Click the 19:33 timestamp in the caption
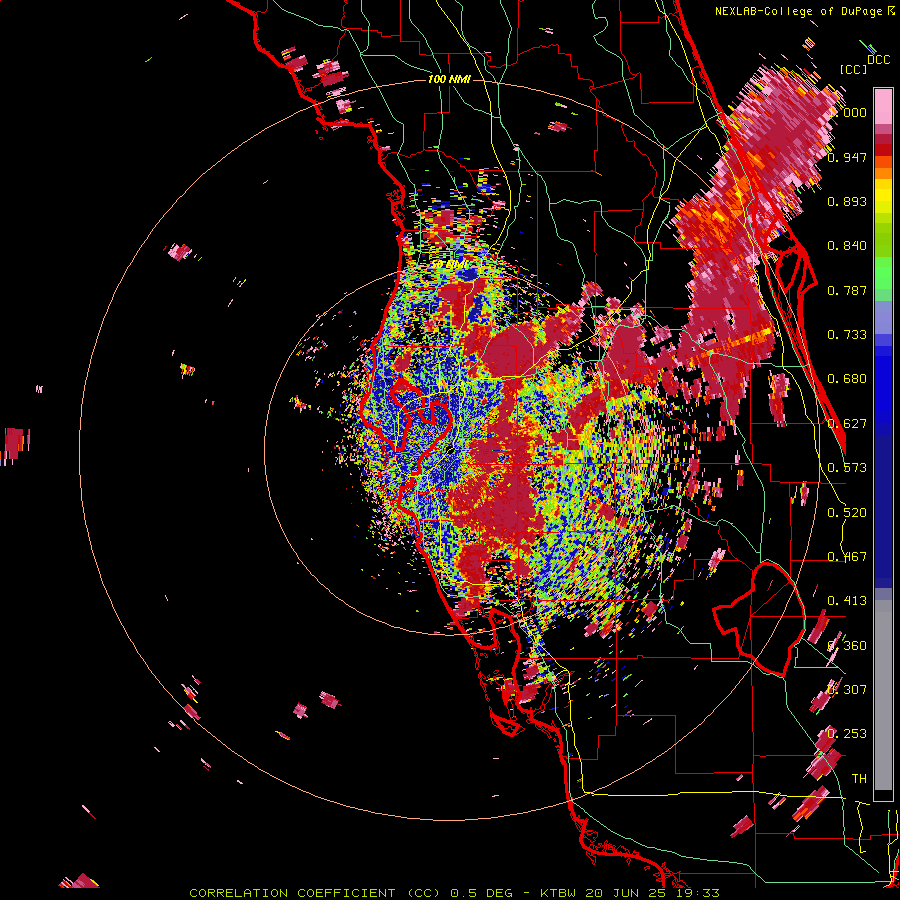This screenshot has width=900, height=900. tap(697, 893)
